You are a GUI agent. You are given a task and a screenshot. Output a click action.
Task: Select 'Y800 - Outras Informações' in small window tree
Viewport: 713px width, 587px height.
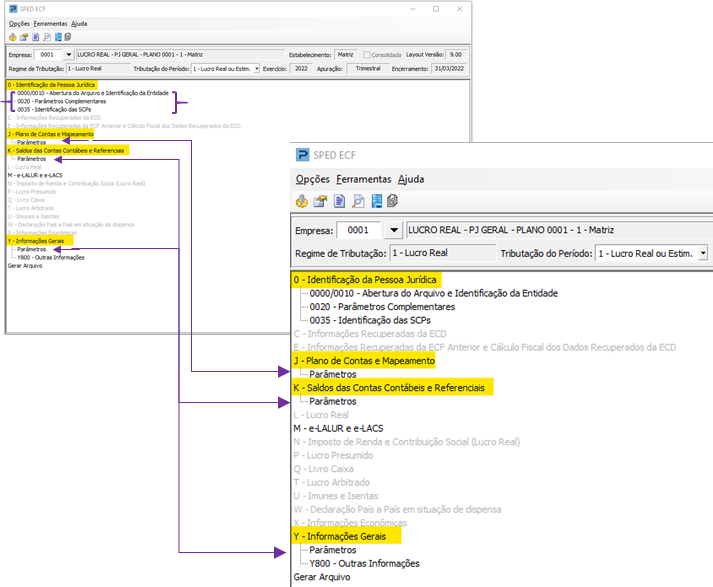coord(51,257)
